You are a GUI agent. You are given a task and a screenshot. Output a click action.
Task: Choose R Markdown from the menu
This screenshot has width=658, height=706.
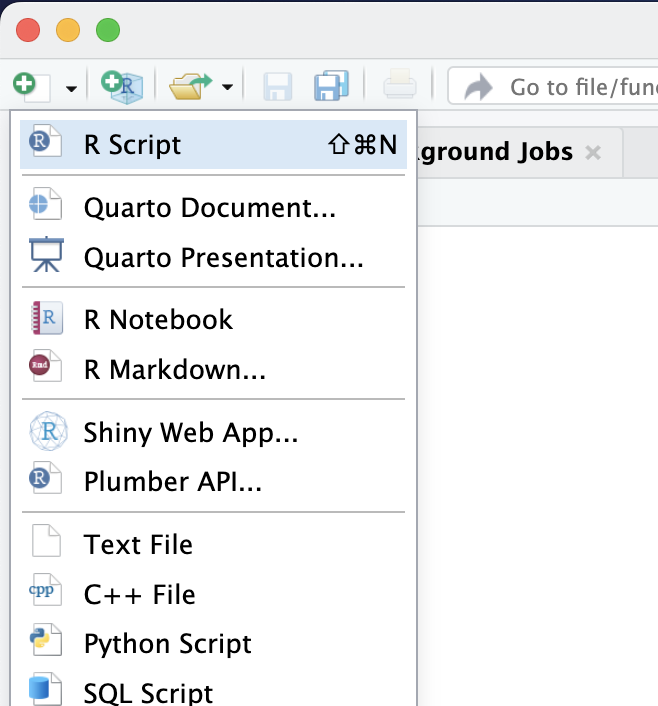point(213,370)
